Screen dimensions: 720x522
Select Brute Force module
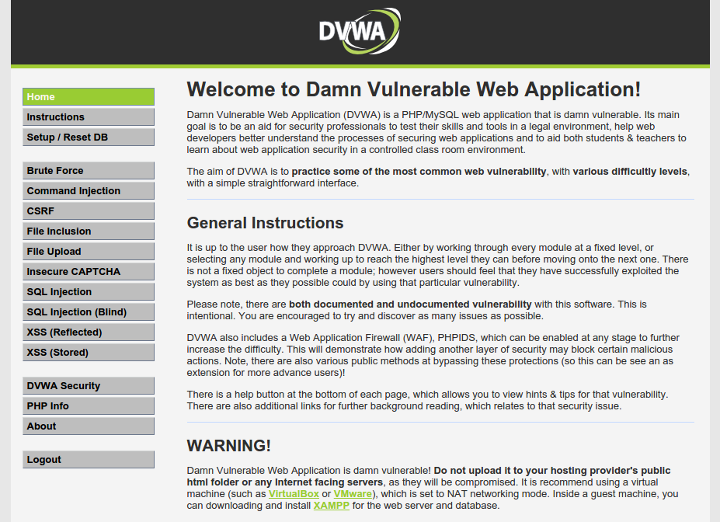(89, 171)
